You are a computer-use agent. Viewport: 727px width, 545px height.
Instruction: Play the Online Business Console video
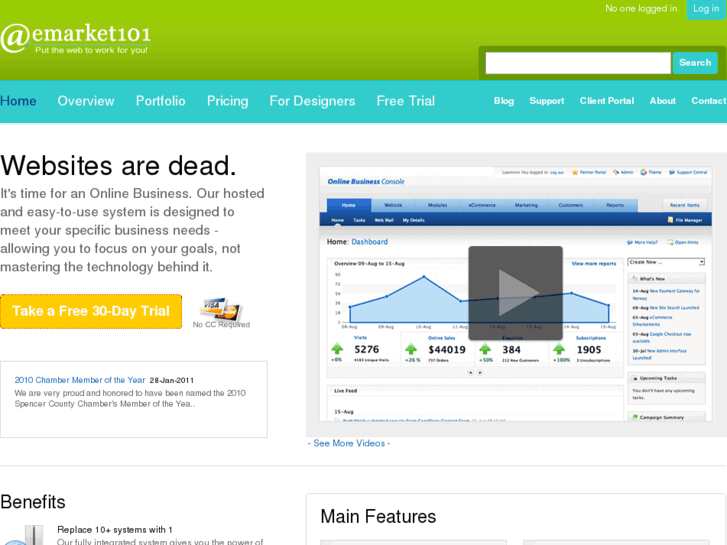(515, 293)
